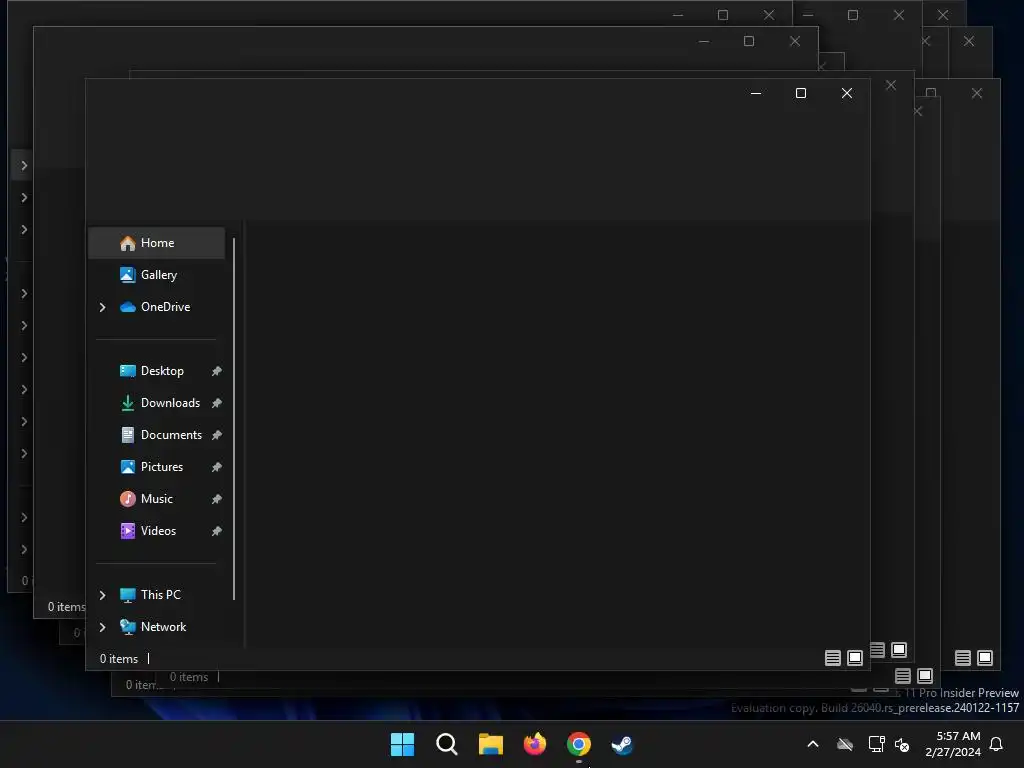Viewport: 1024px width, 768px height.
Task: Click the OneDrive tray icon
Action: pos(845,744)
